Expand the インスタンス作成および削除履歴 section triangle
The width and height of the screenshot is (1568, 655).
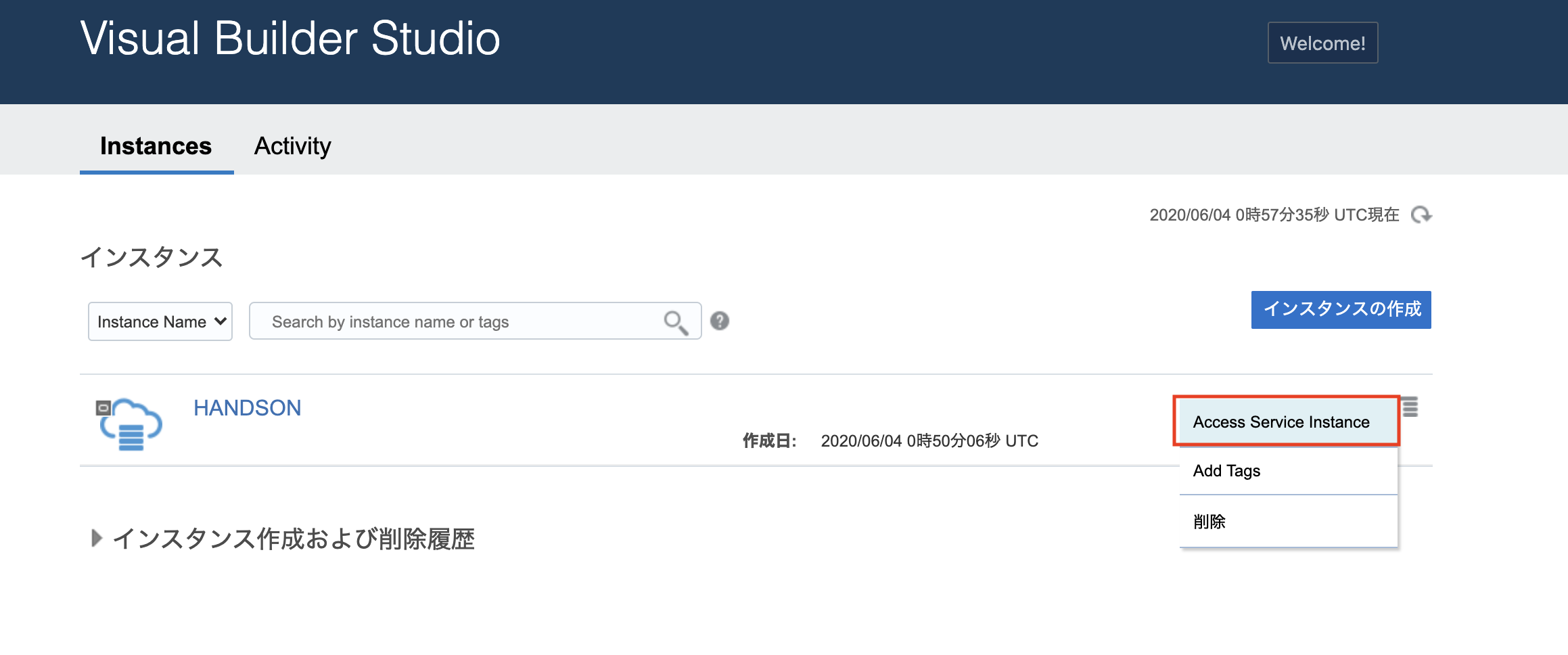[x=97, y=539]
